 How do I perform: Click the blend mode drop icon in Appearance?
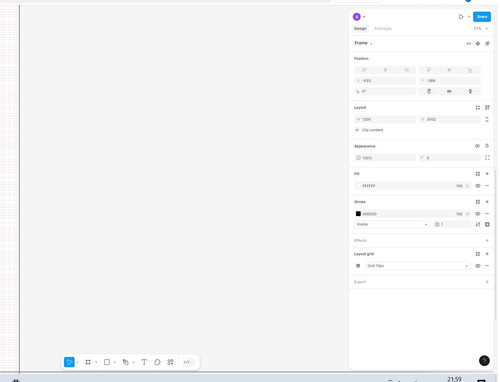point(487,146)
